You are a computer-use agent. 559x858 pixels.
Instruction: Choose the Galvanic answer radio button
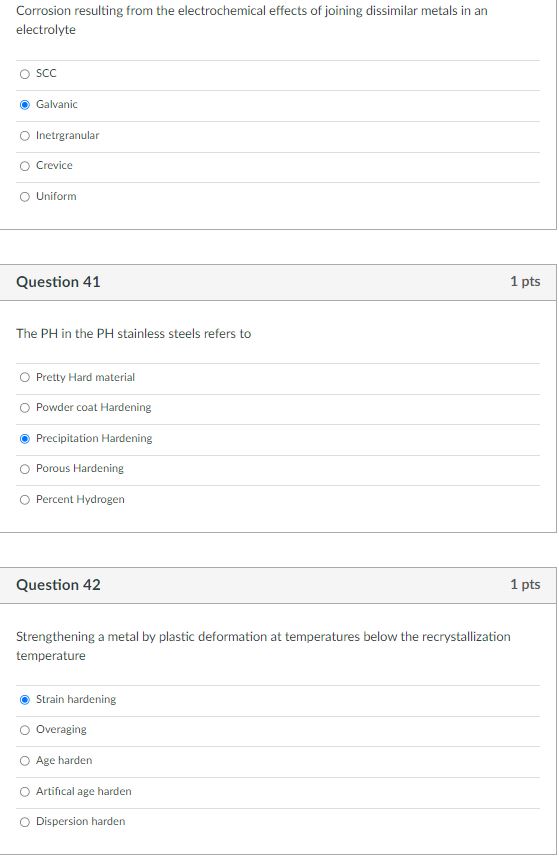(x=25, y=105)
